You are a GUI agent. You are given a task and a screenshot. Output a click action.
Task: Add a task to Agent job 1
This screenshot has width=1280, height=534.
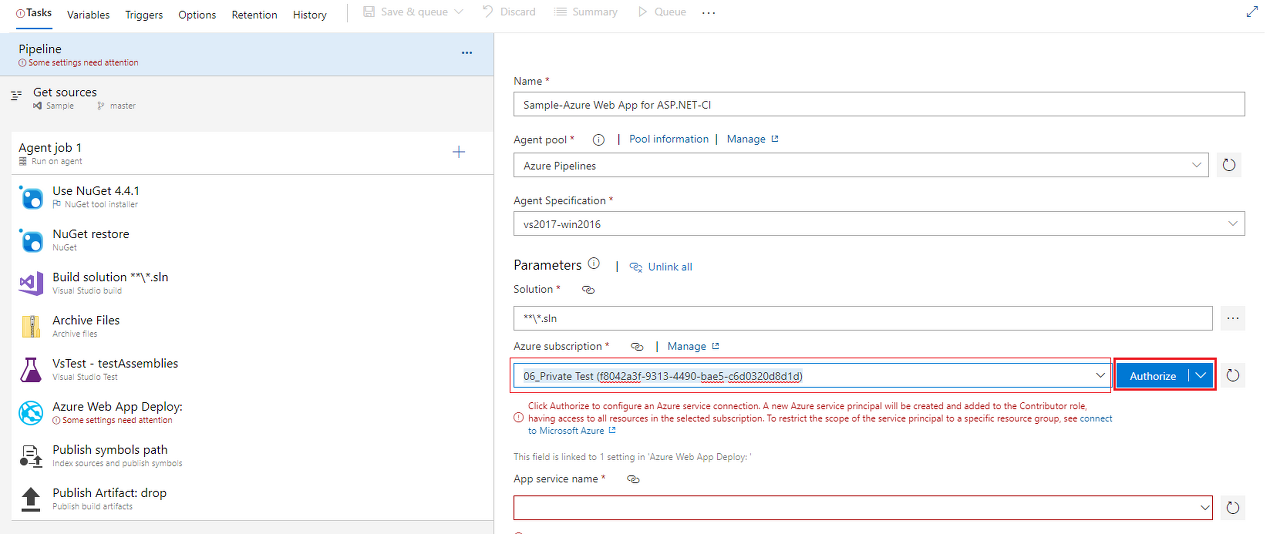tap(459, 152)
